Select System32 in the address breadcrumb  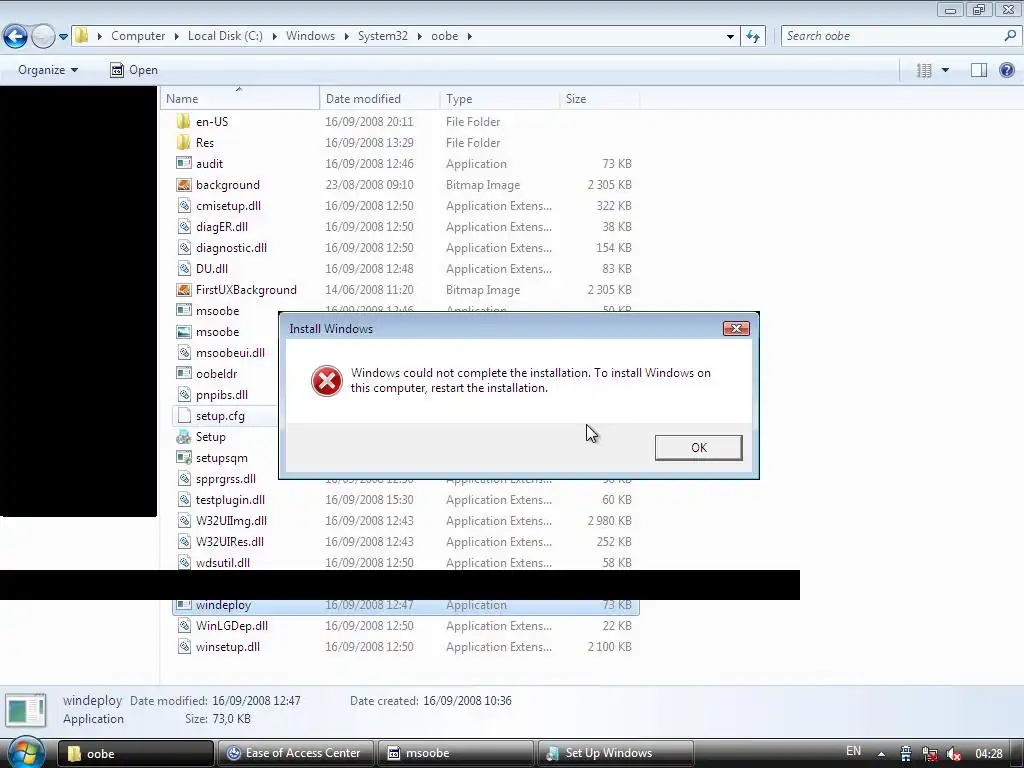pyautogui.click(x=383, y=36)
